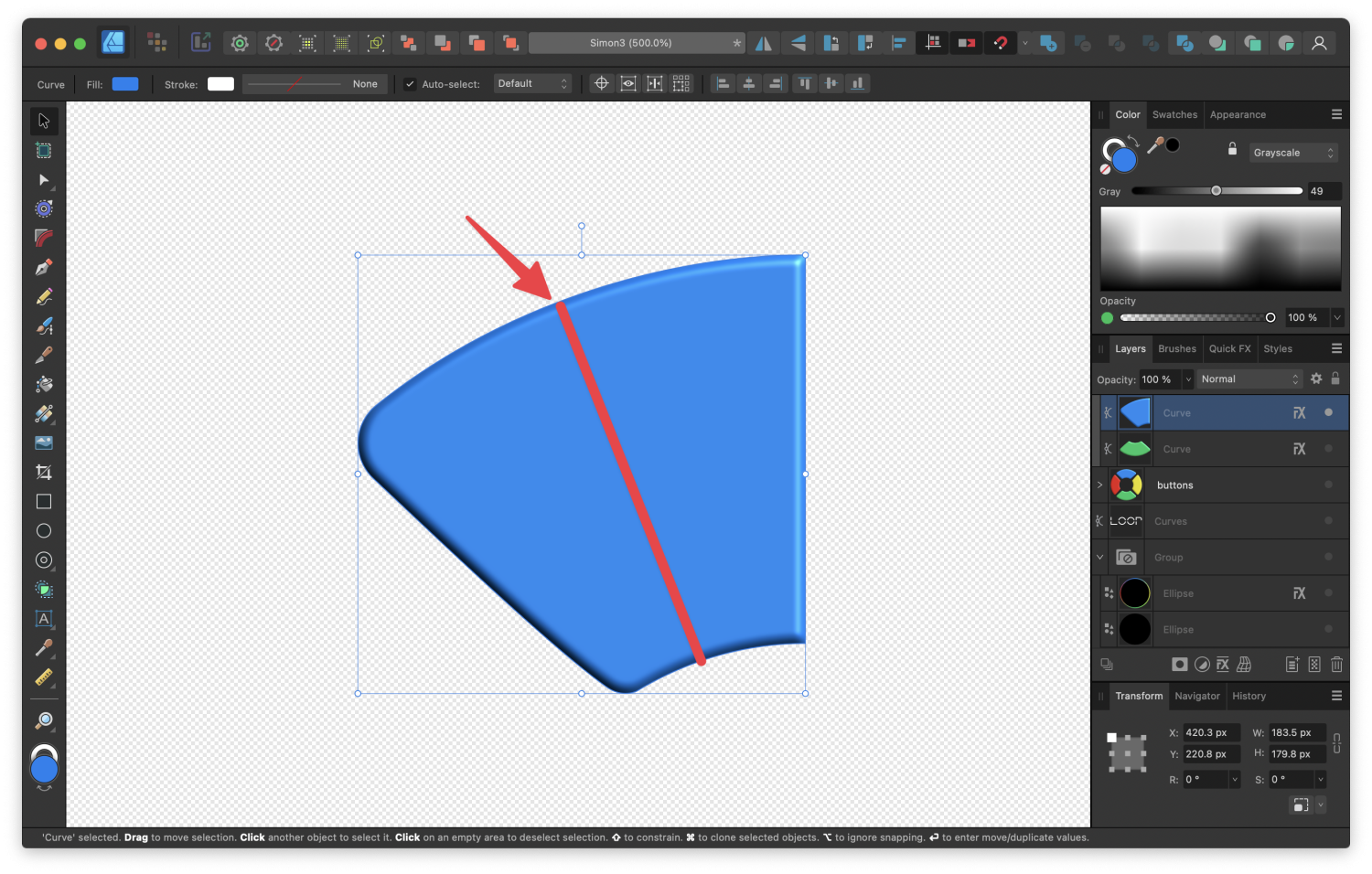Screen dimensions: 1372x874
Task: Open the Navigator tab
Action: click(1196, 697)
